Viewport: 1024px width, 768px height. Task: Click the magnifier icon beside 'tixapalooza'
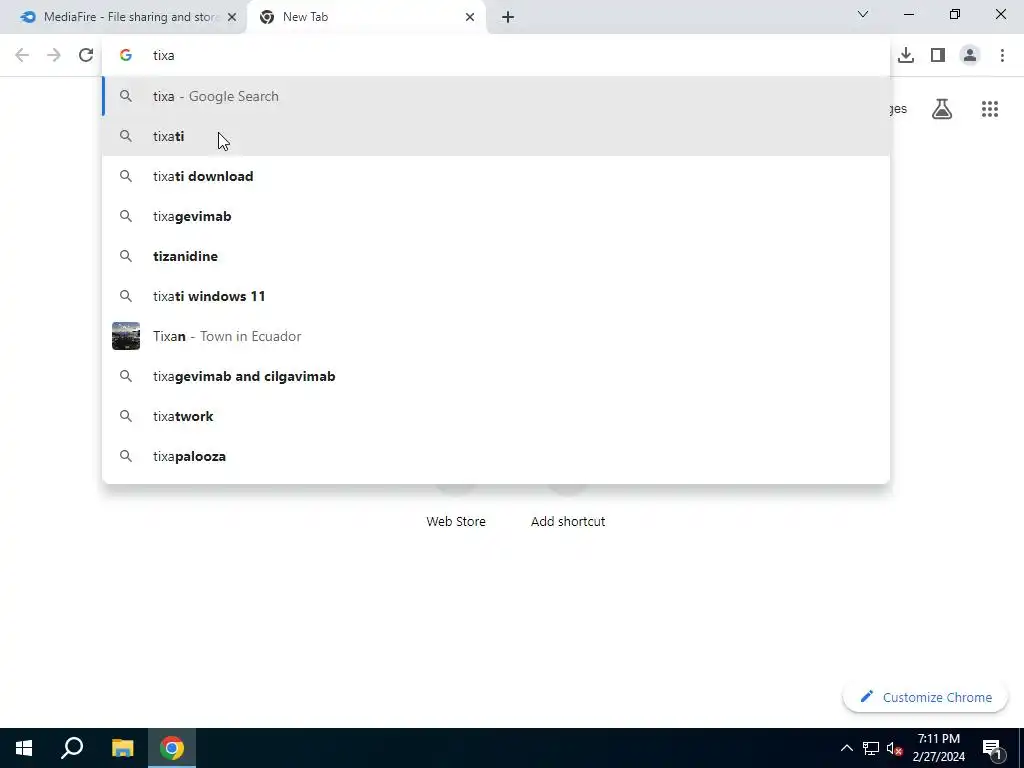point(126,456)
